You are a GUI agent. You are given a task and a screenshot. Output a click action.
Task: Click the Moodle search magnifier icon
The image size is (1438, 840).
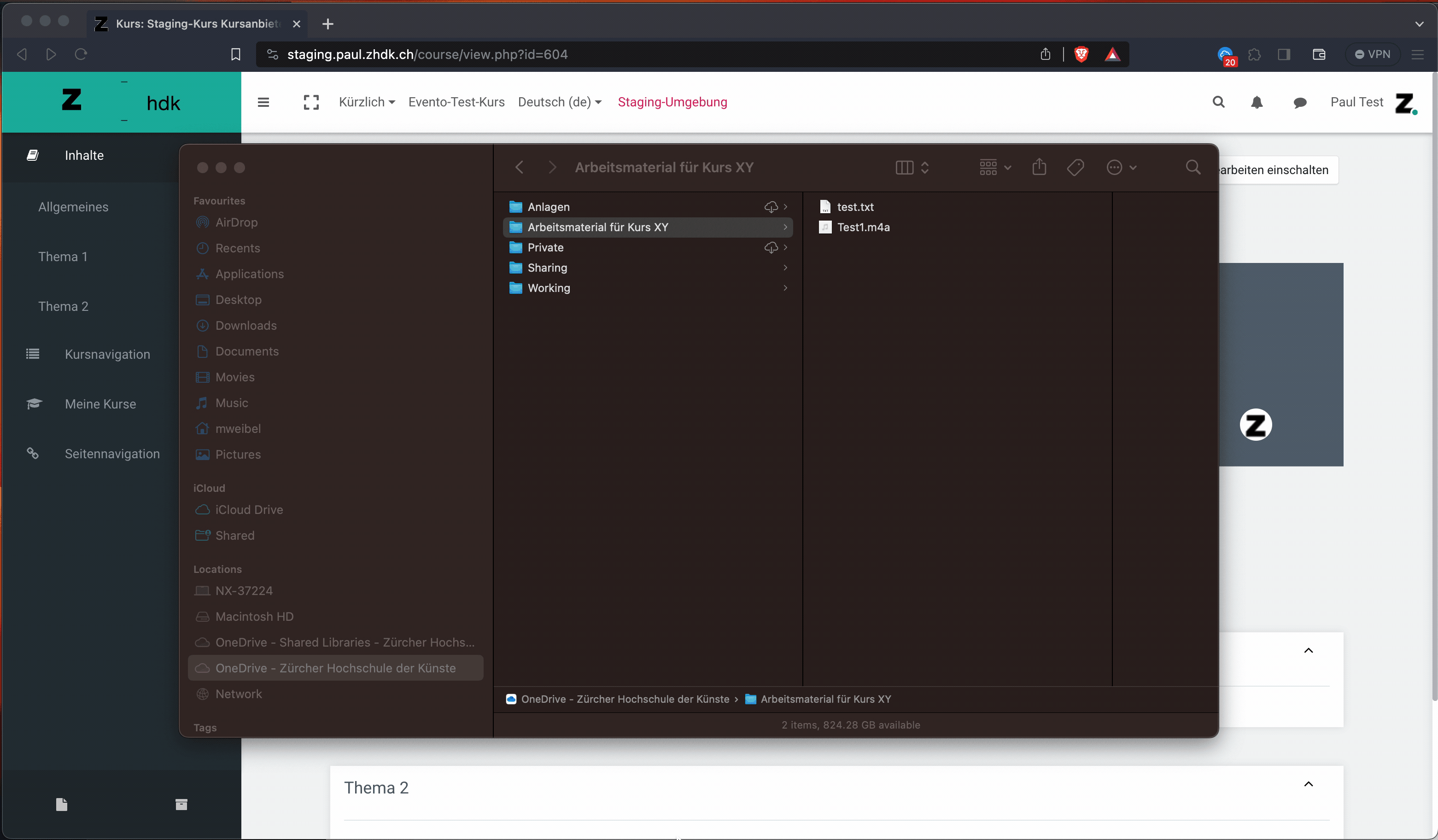pyautogui.click(x=1218, y=102)
